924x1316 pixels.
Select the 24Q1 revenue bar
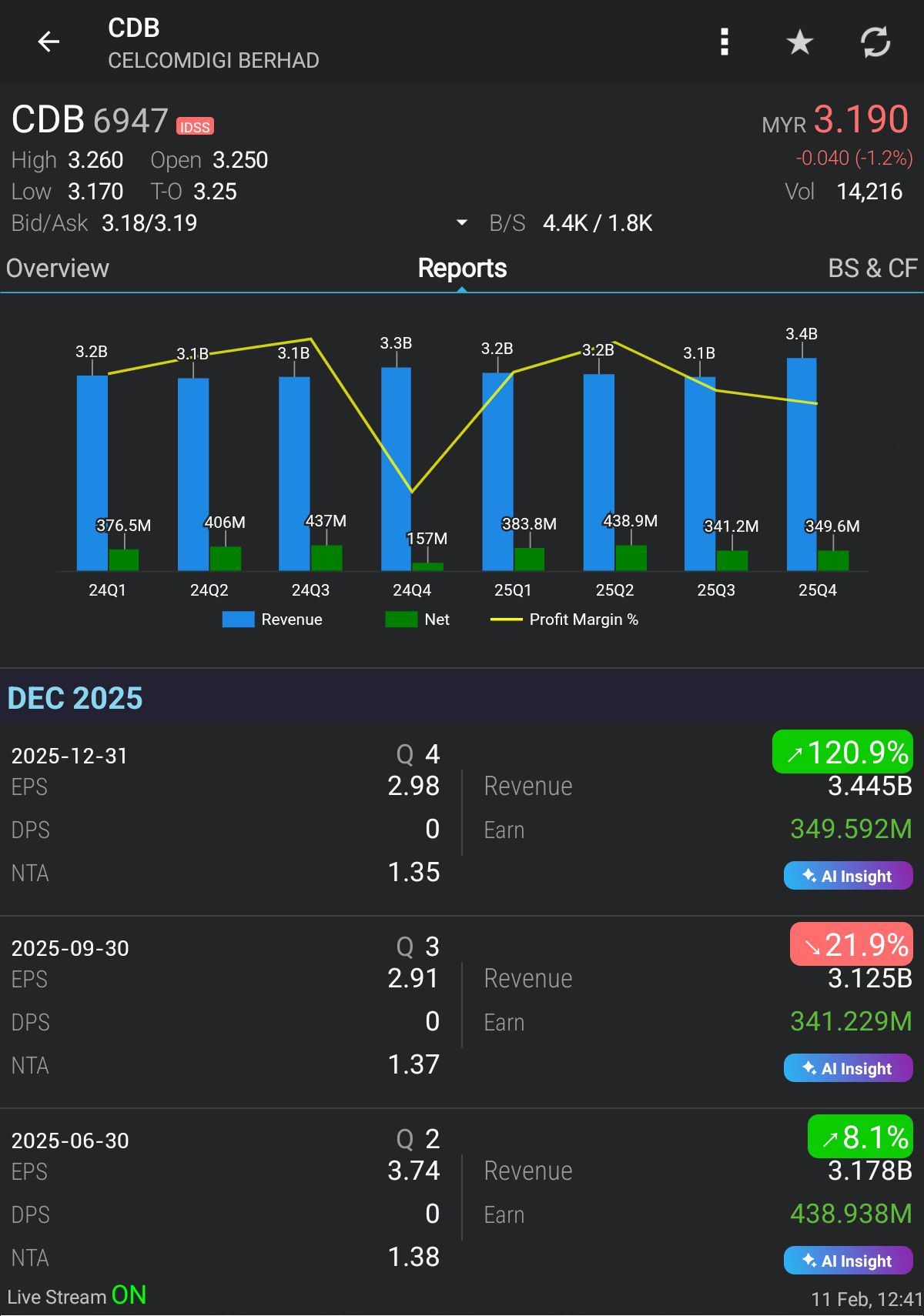(92, 473)
